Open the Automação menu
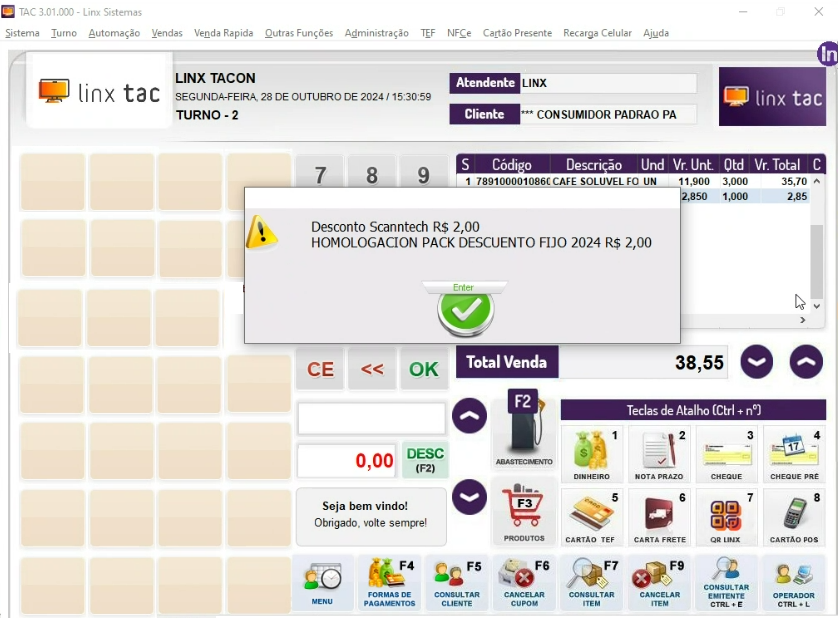 click(114, 33)
